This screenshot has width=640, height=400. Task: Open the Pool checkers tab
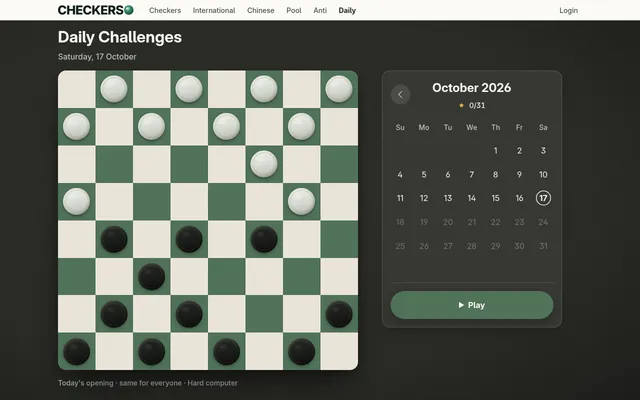294,11
